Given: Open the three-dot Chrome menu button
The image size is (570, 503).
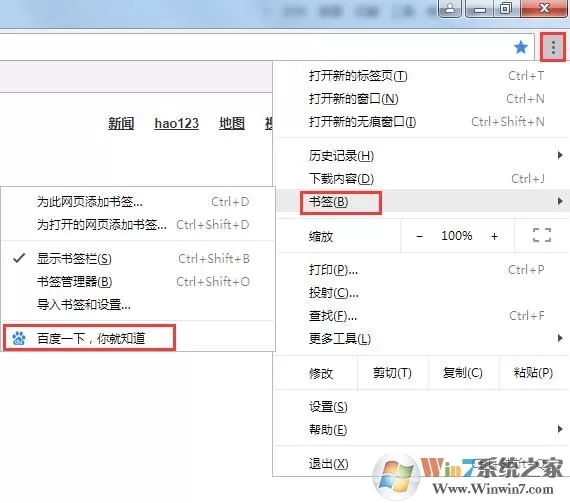Looking at the screenshot, I should pyautogui.click(x=553, y=47).
